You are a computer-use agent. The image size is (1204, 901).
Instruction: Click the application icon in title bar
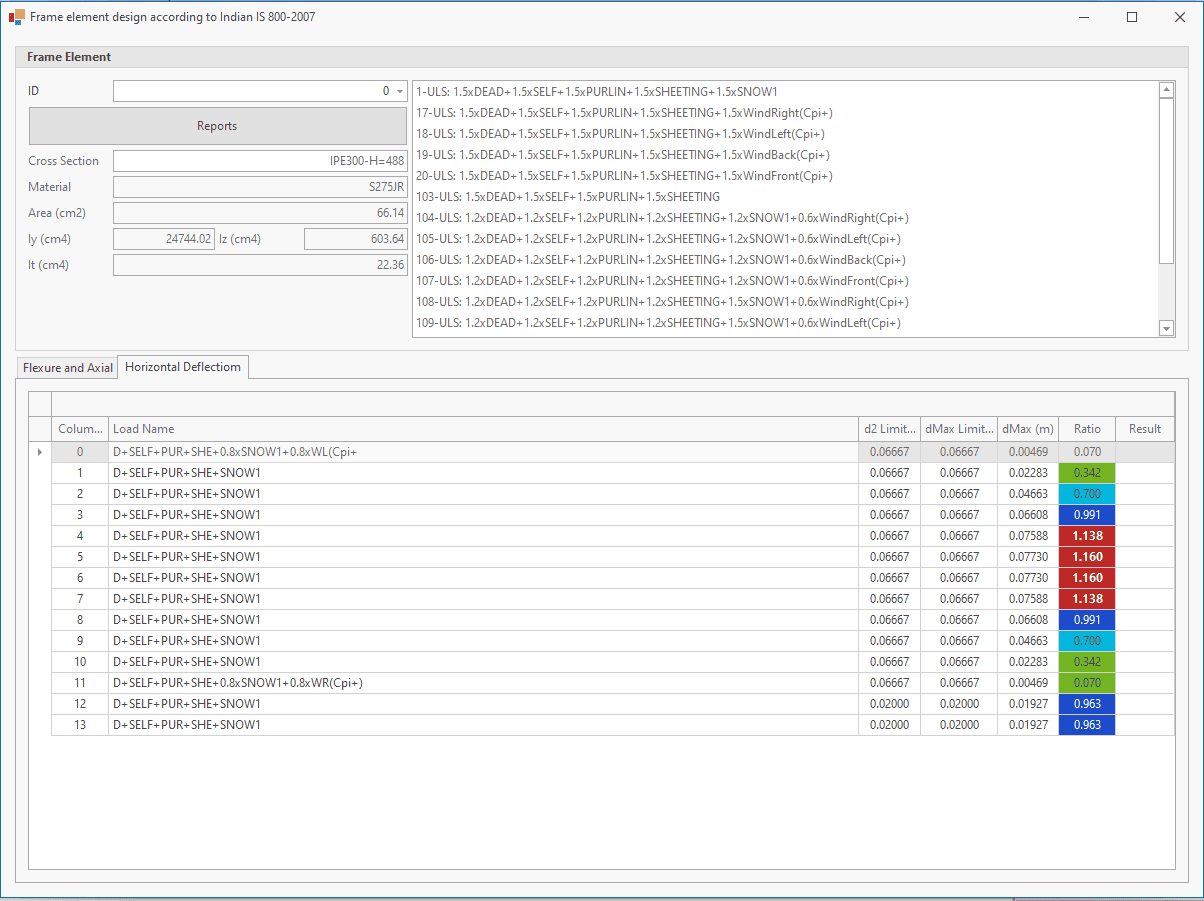16,17
